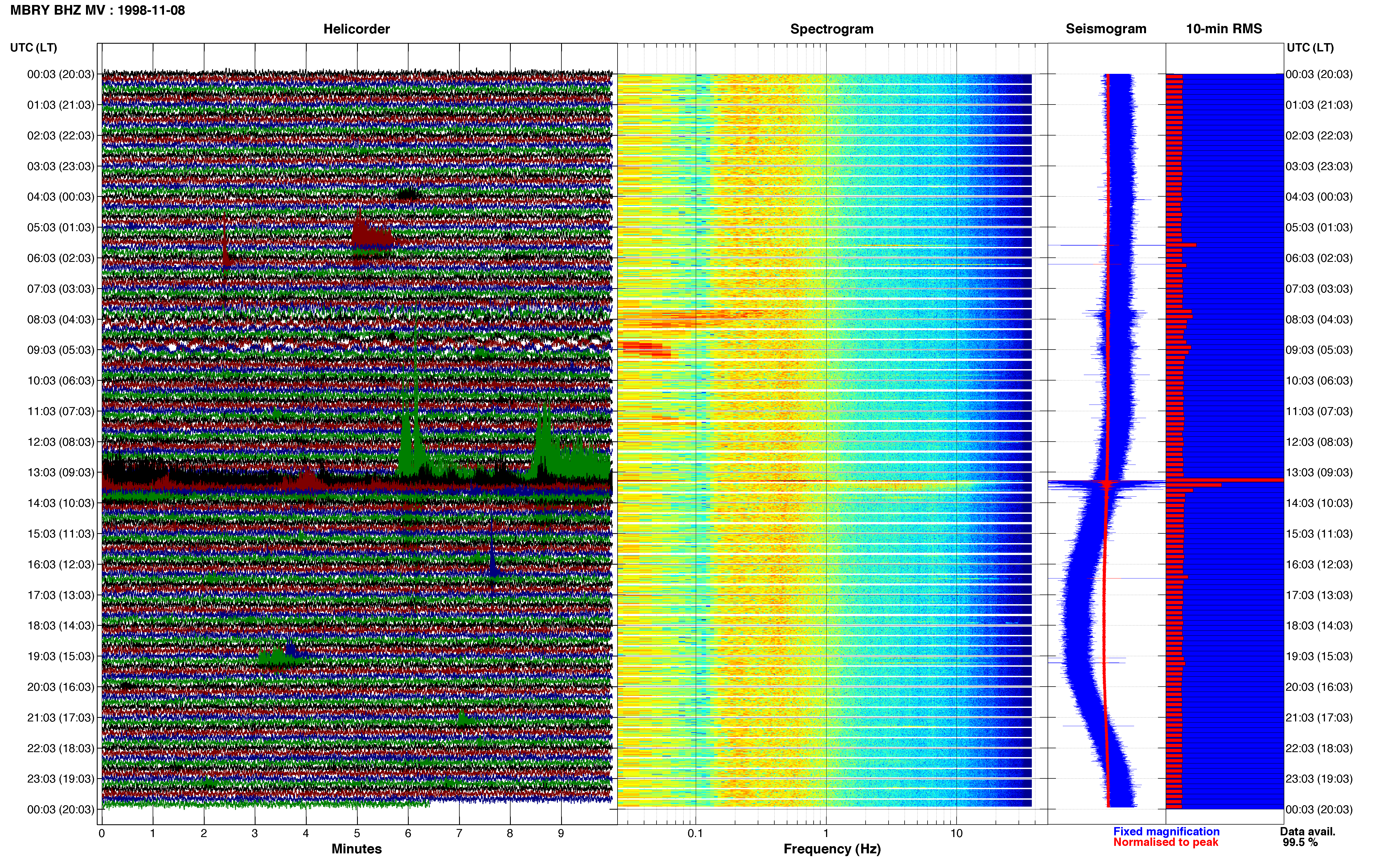Click RMS-side time label '23:03 (19:03)'
Screen dimensions: 1388x868
click(1319, 778)
